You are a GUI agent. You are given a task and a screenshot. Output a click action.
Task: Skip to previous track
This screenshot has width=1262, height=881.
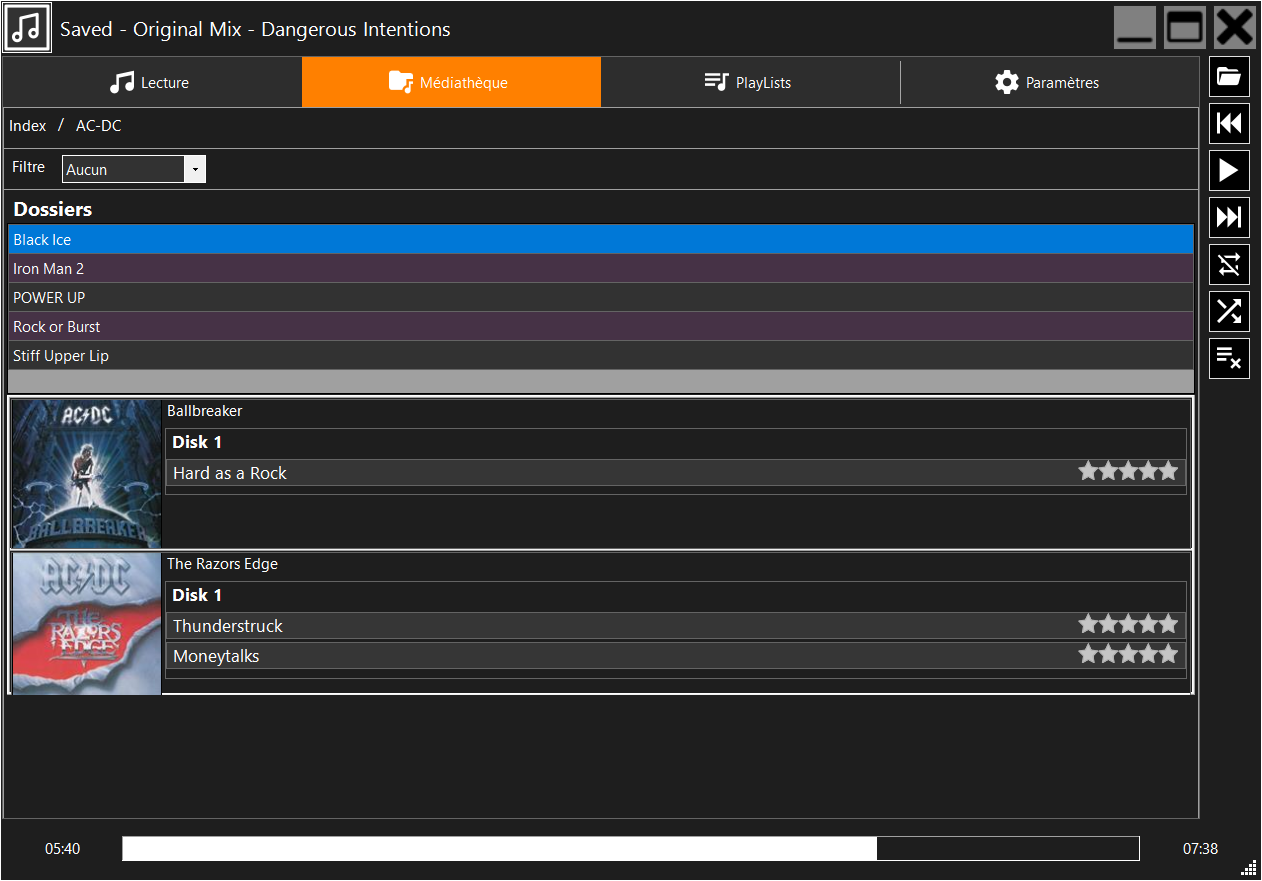(x=1229, y=124)
